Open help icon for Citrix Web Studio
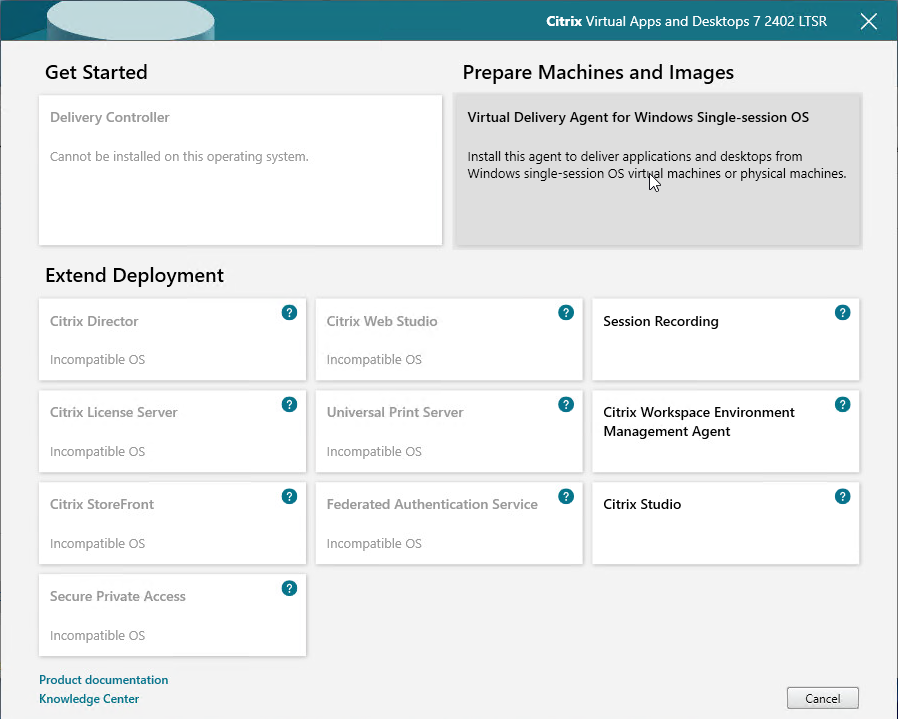This screenshot has height=719, width=898. pyautogui.click(x=566, y=313)
